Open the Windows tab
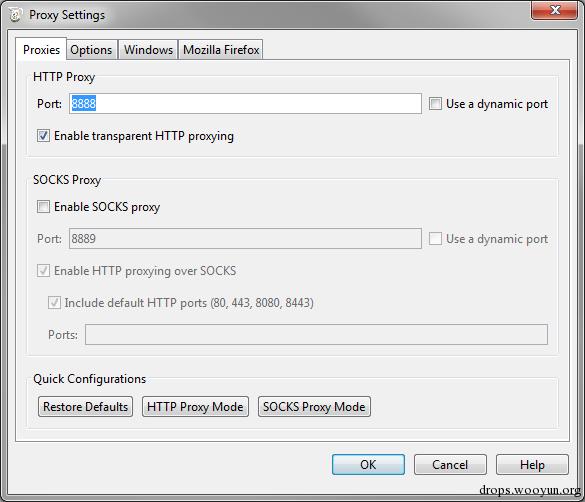The width and height of the screenshot is (585, 502). point(148,50)
